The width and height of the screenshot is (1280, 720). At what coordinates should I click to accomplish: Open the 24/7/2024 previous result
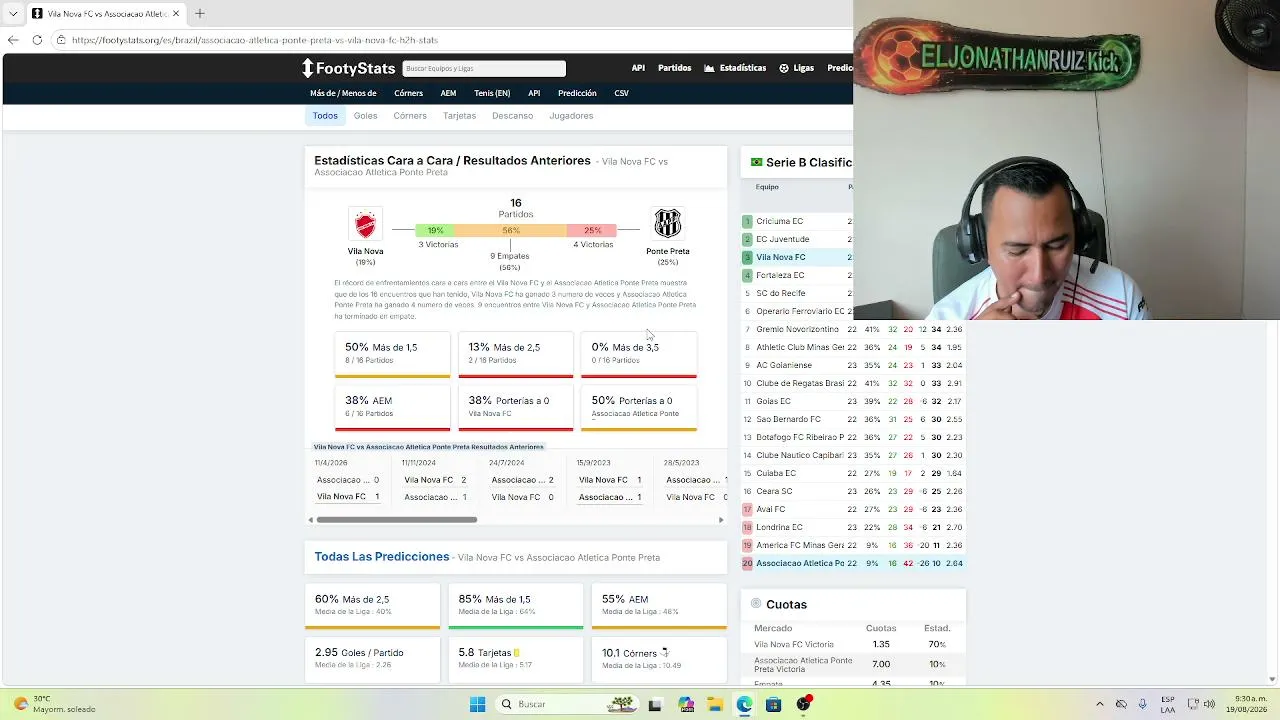(x=522, y=480)
